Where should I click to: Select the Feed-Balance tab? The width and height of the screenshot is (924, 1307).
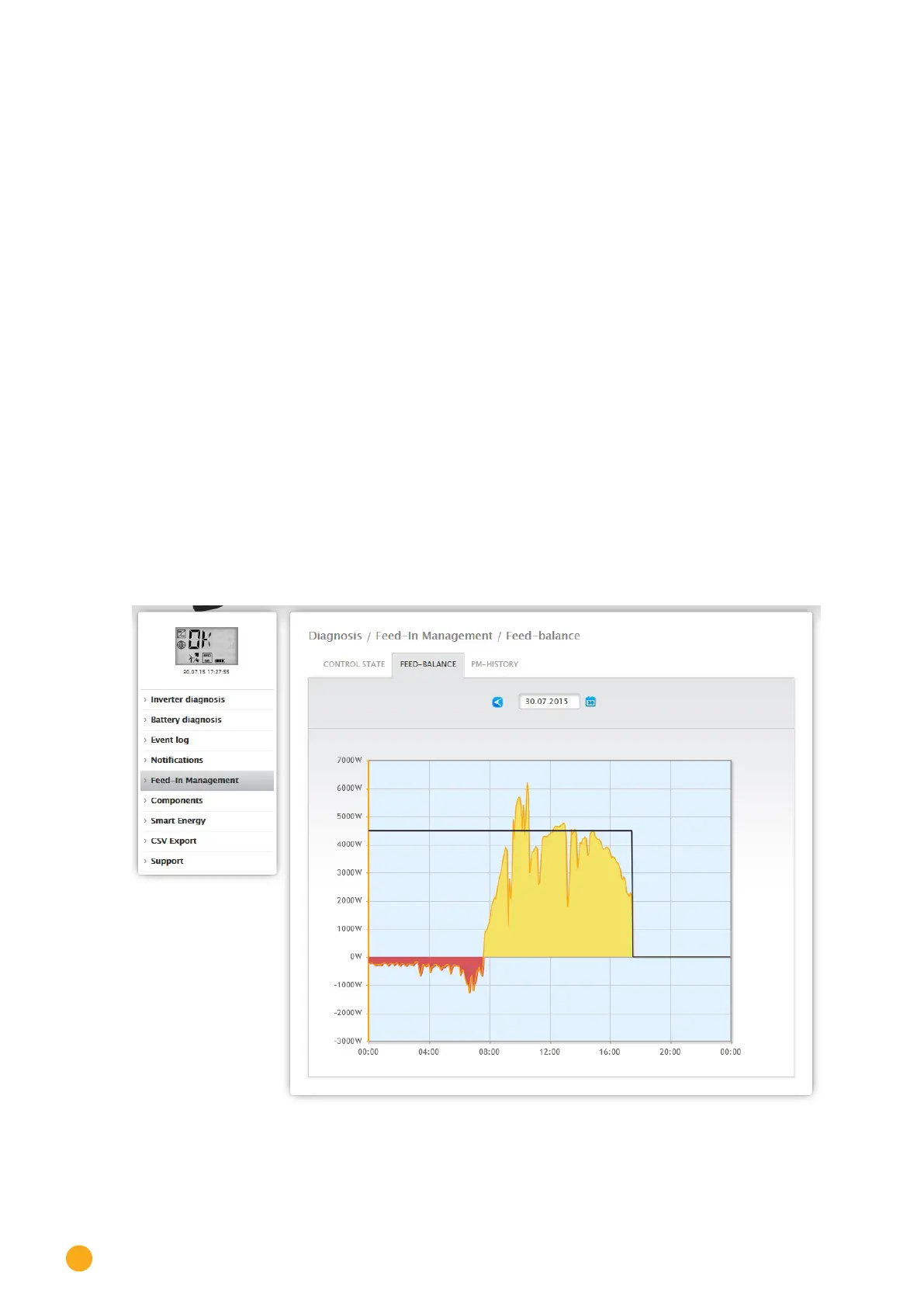click(428, 664)
